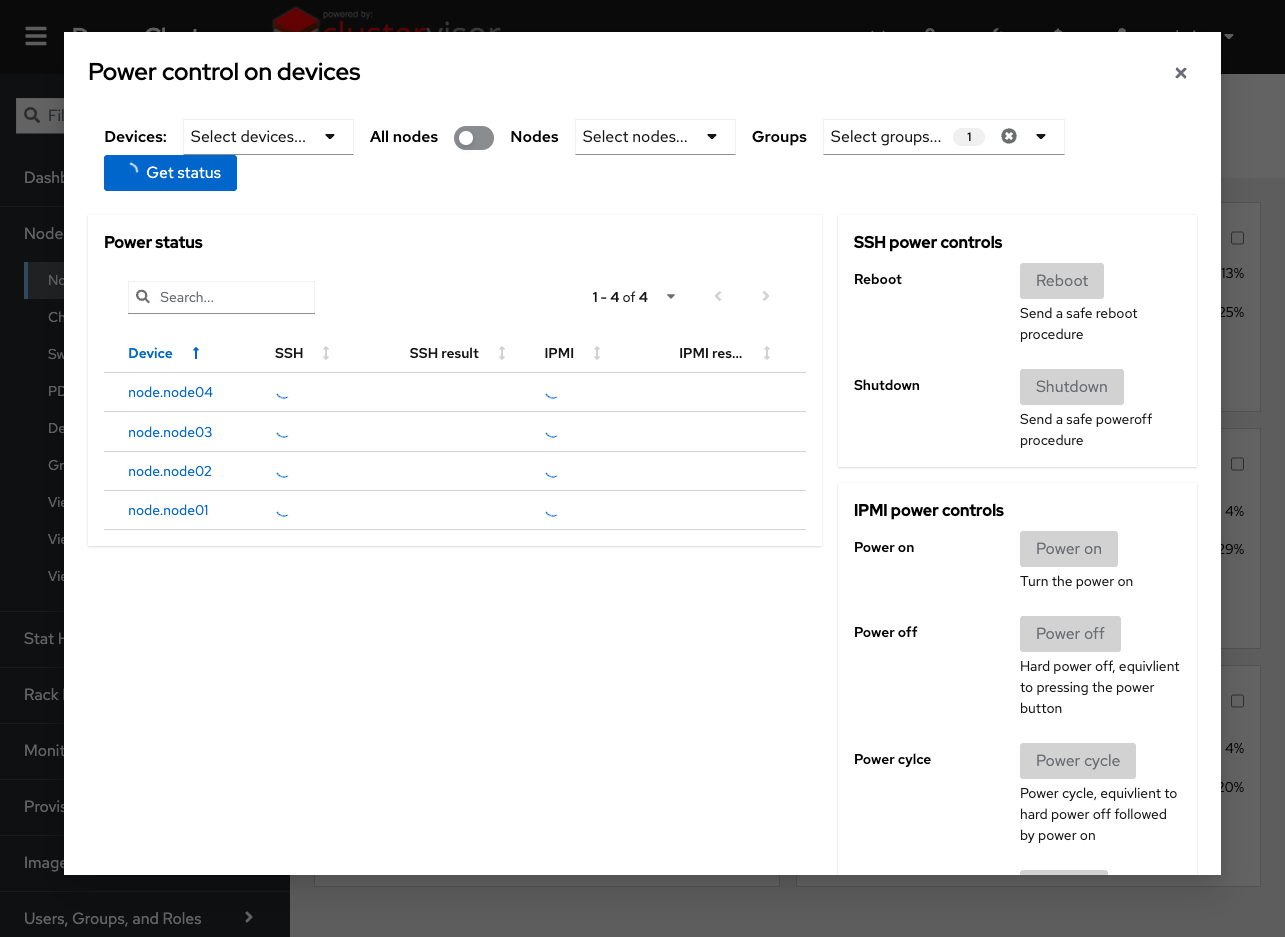
Task: Open the hamburger menu icon
Action: click(36, 36)
